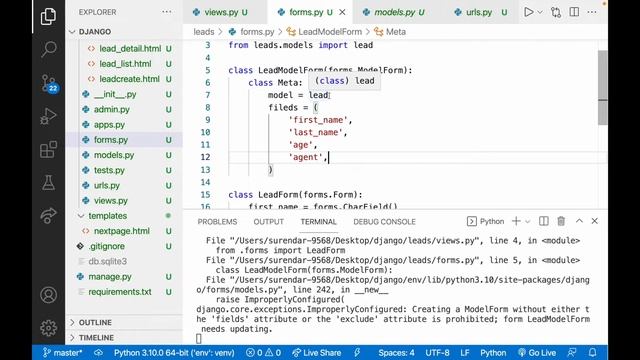Open the Extensions view
Image resolution: width=640 pixels, height=360 pixels.
pos(48,149)
